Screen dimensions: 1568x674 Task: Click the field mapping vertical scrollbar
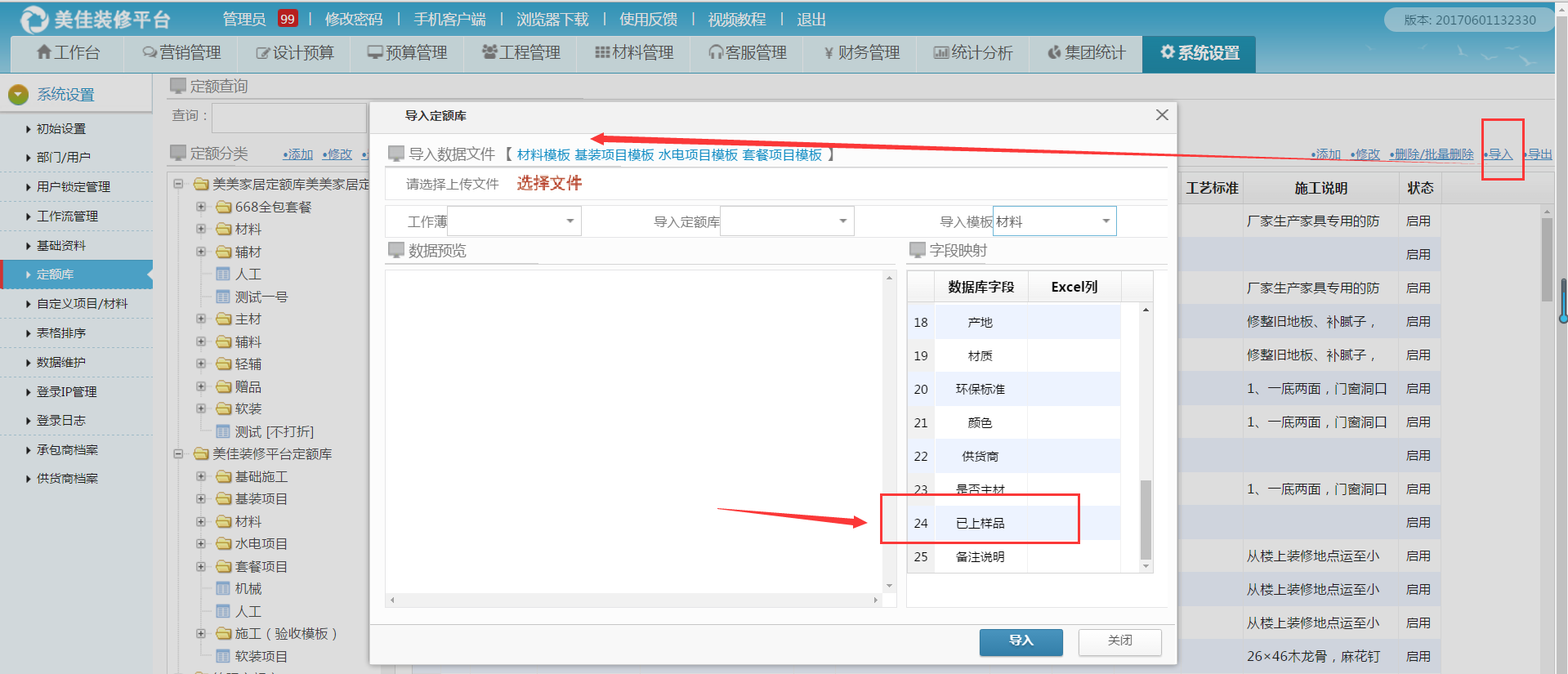point(1146,519)
